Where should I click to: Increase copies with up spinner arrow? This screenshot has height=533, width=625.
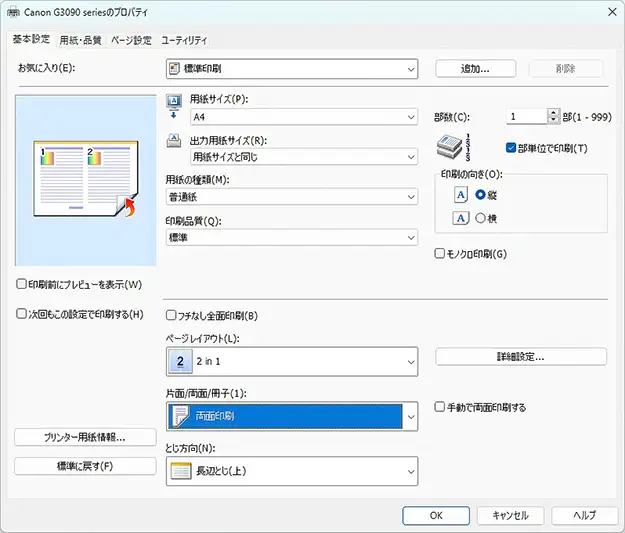tap(553, 113)
